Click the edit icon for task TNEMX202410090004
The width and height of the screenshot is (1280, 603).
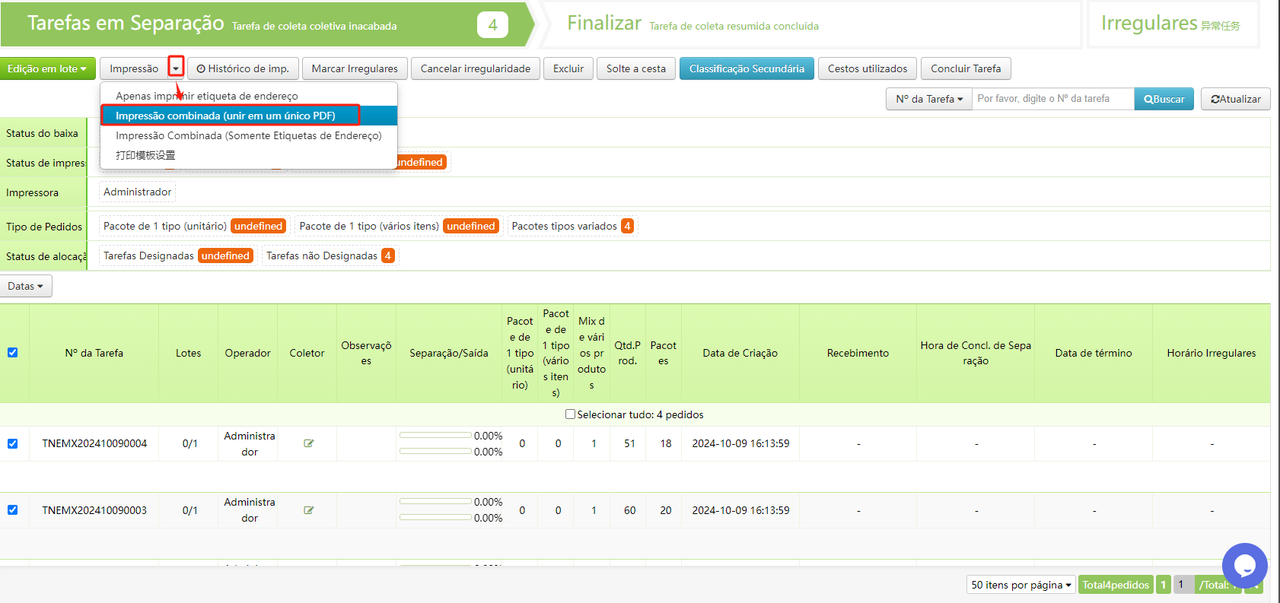(x=308, y=444)
